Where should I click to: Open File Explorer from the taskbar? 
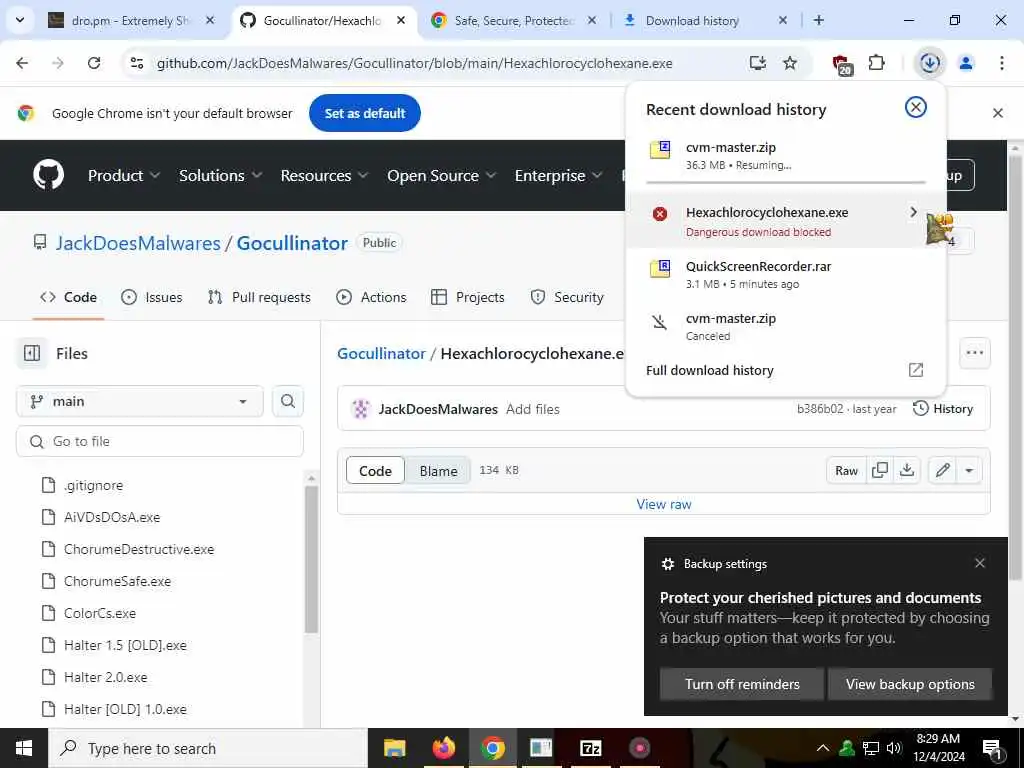[394, 748]
